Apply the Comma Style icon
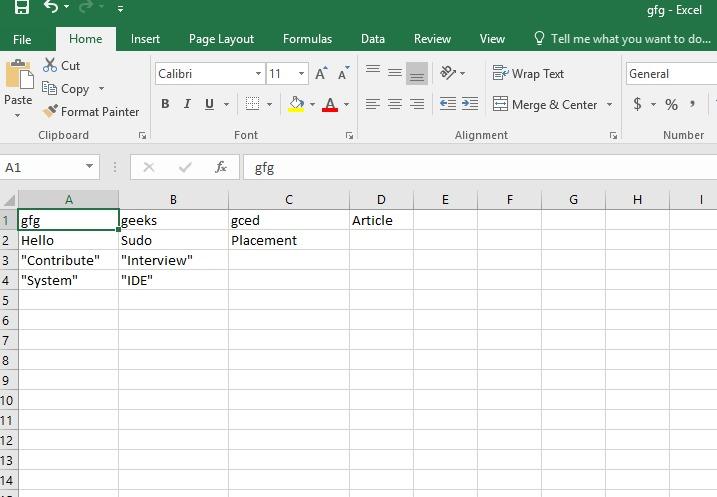This screenshot has width=717, height=497. click(x=693, y=104)
